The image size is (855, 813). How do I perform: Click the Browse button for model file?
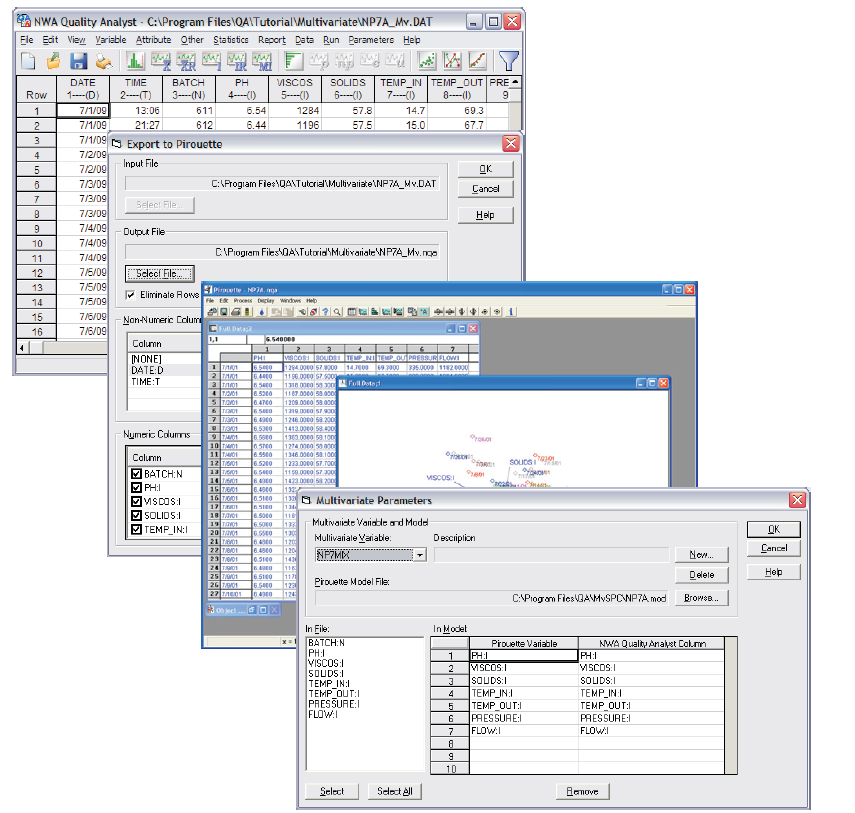pyautogui.click(x=702, y=598)
